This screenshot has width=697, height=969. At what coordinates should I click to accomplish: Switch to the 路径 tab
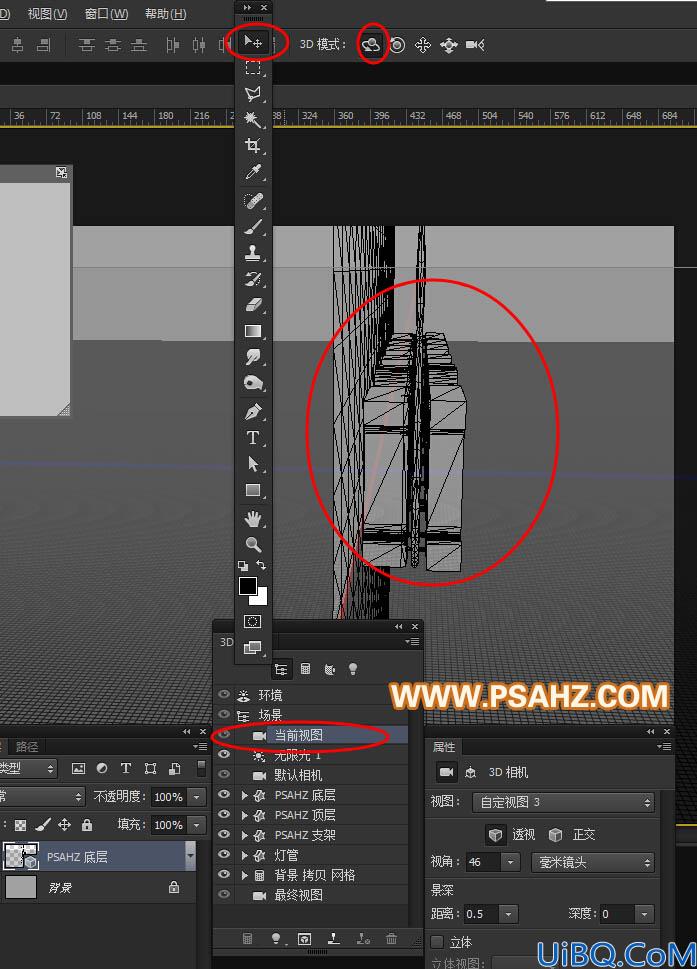point(27,747)
